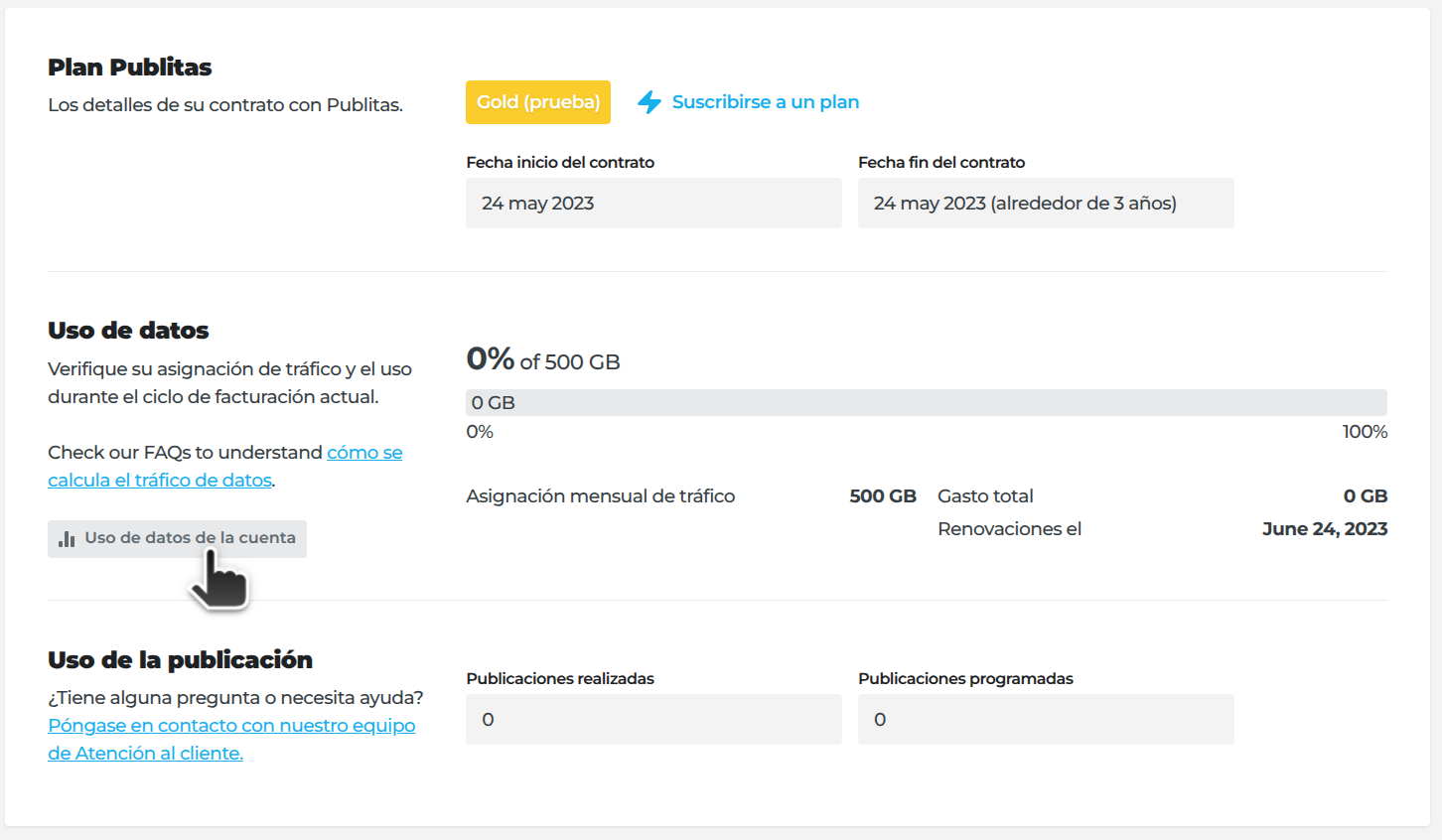The image size is (1442, 840).
Task: Open the cómo se calcula el tráfico link
Action: [225, 466]
